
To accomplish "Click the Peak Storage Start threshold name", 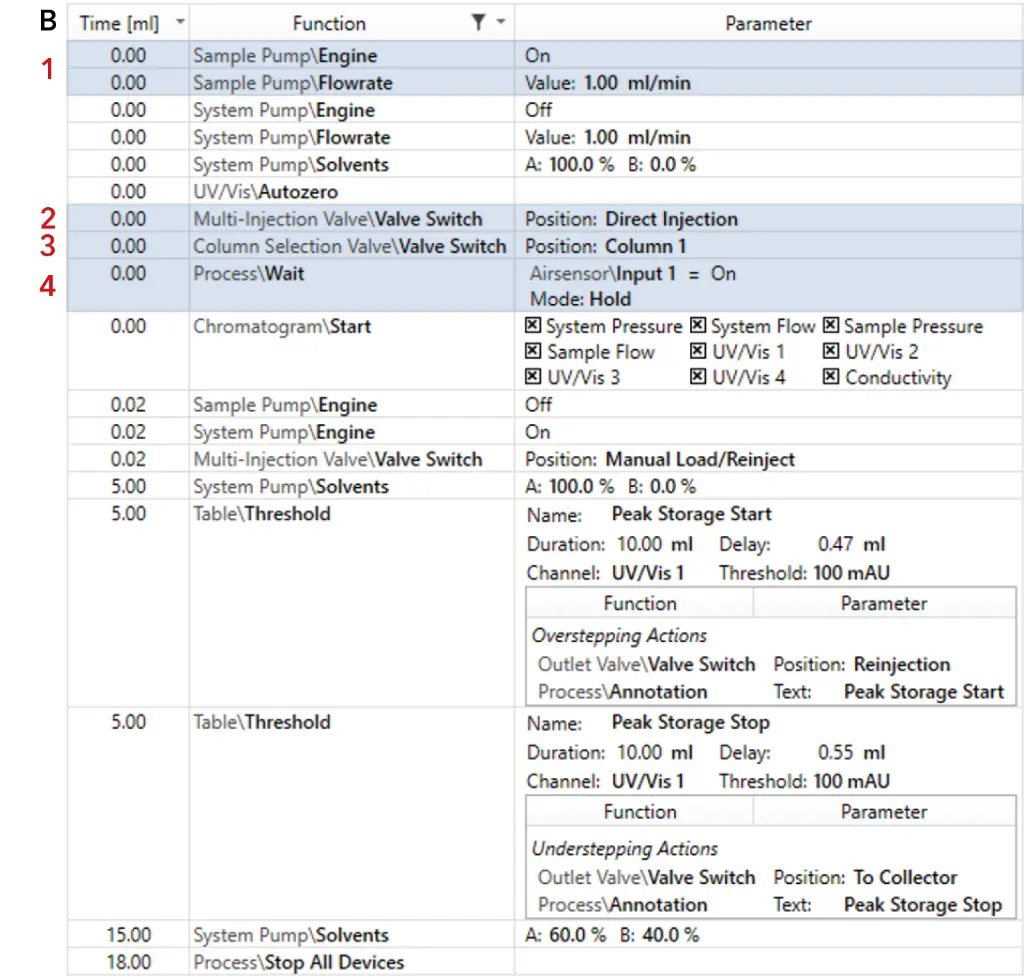I will 691,514.
